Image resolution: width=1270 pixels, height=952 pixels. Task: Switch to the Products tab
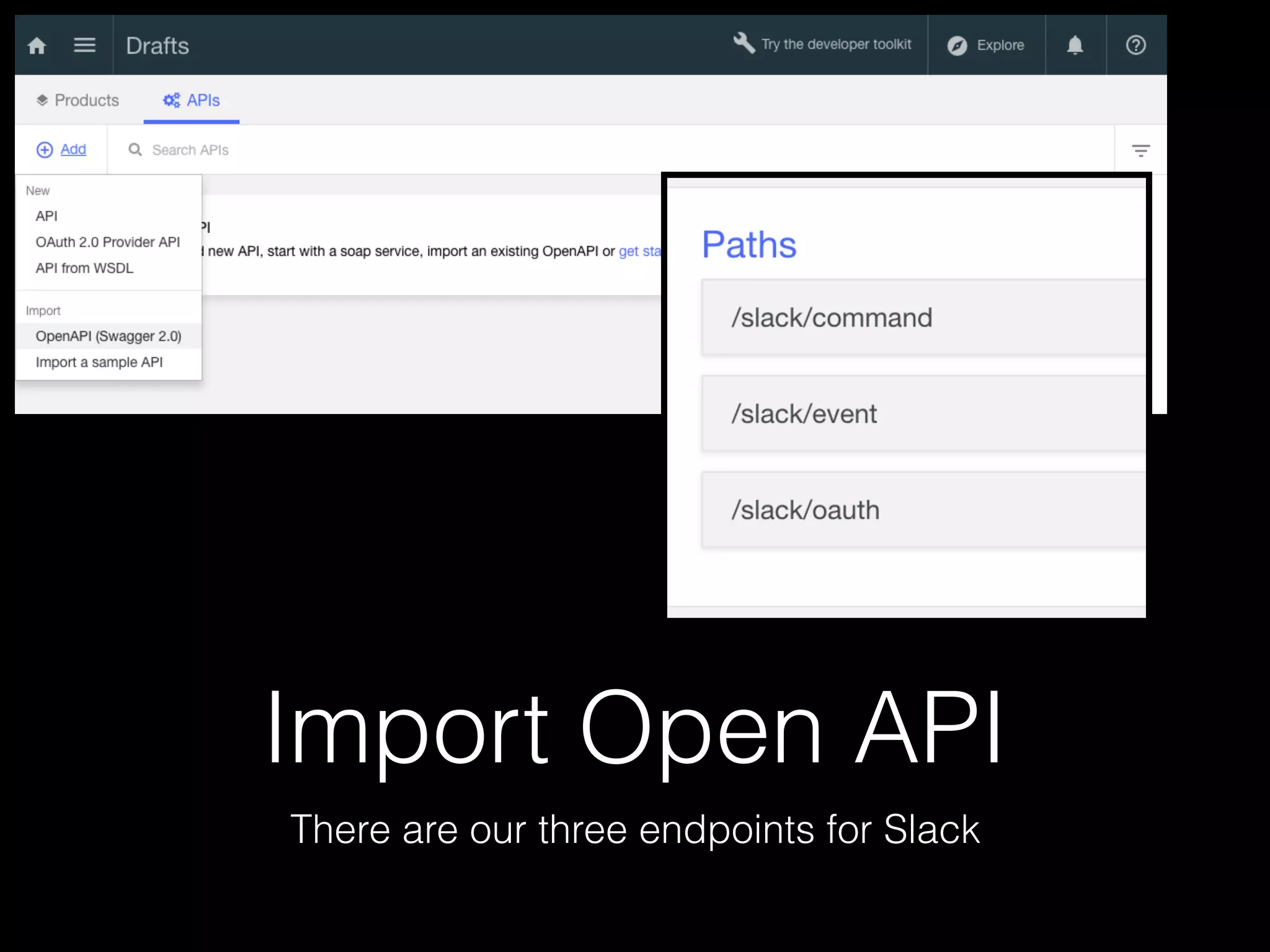click(78, 100)
